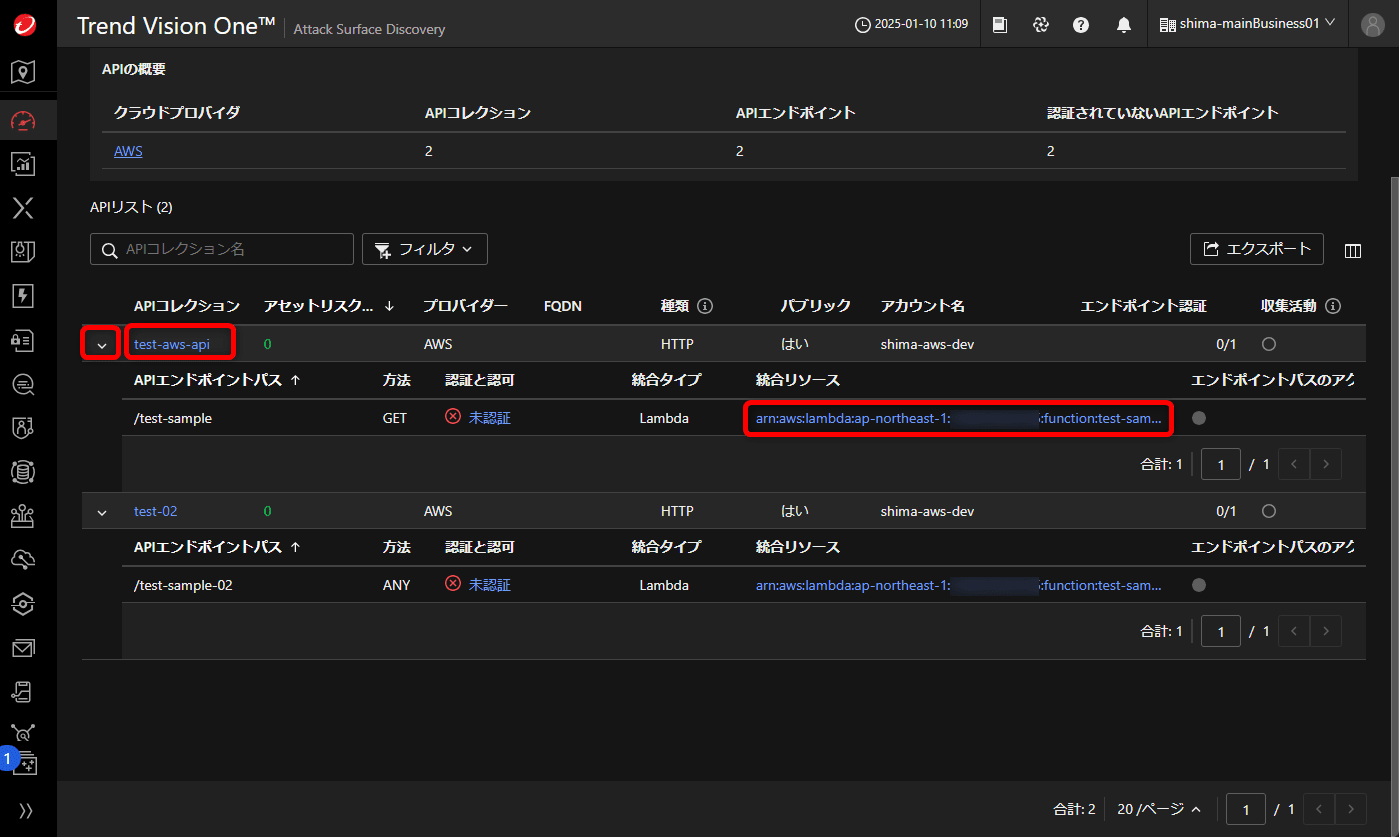
Task: Open the people network sidebar icon
Action: coord(23,516)
